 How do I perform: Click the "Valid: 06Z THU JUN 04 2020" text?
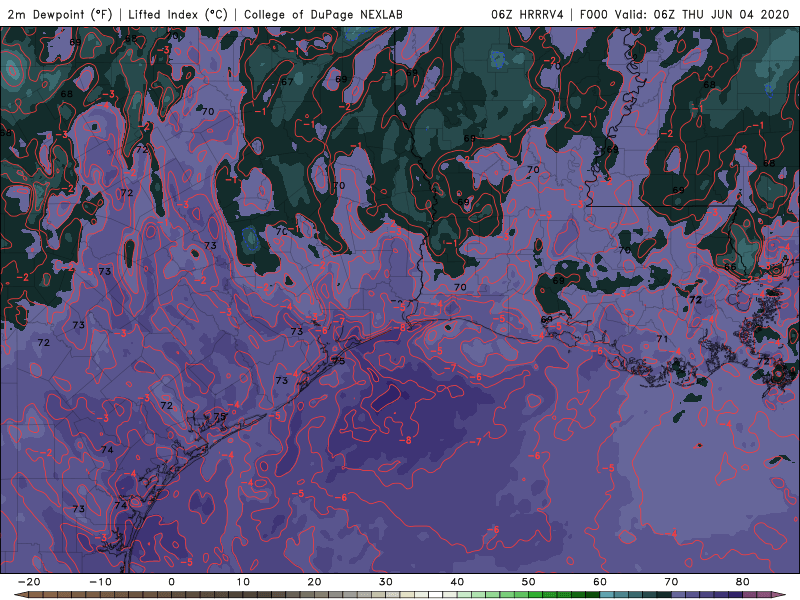click(x=702, y=14)
